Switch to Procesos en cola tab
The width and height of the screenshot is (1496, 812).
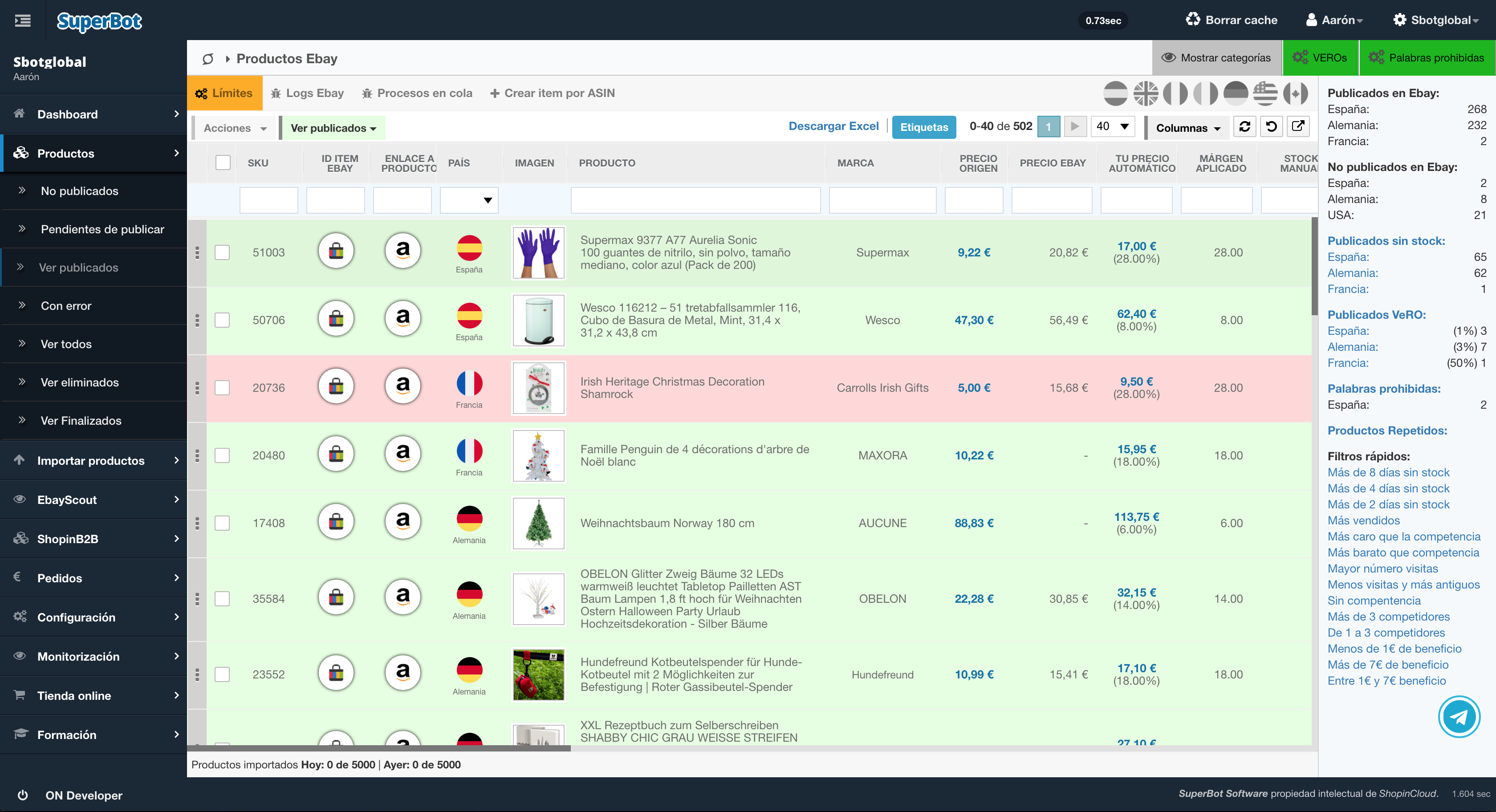[417, 93]
